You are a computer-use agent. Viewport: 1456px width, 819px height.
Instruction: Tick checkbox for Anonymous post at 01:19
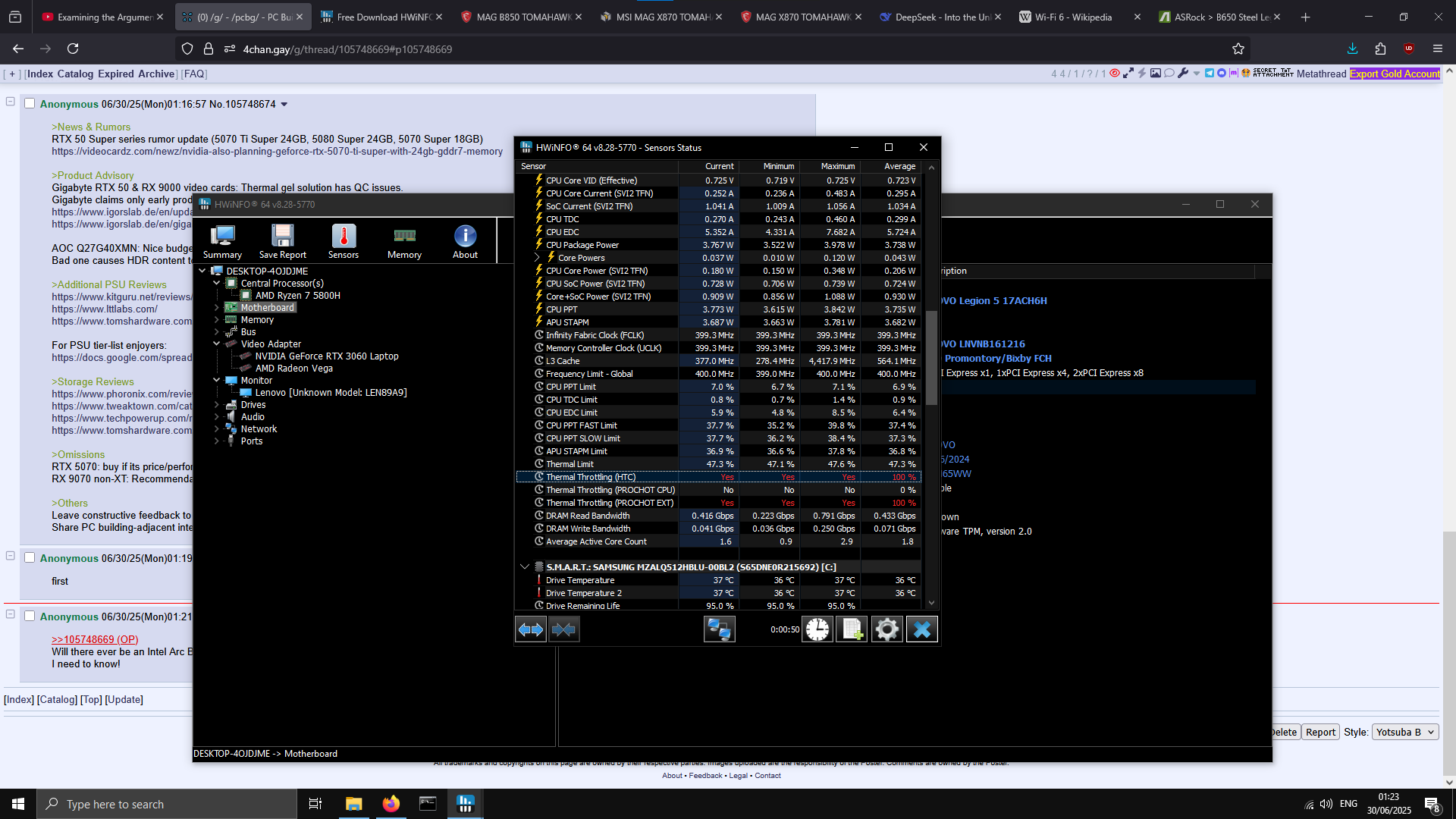pyautogui.click(x=30, y=557)
